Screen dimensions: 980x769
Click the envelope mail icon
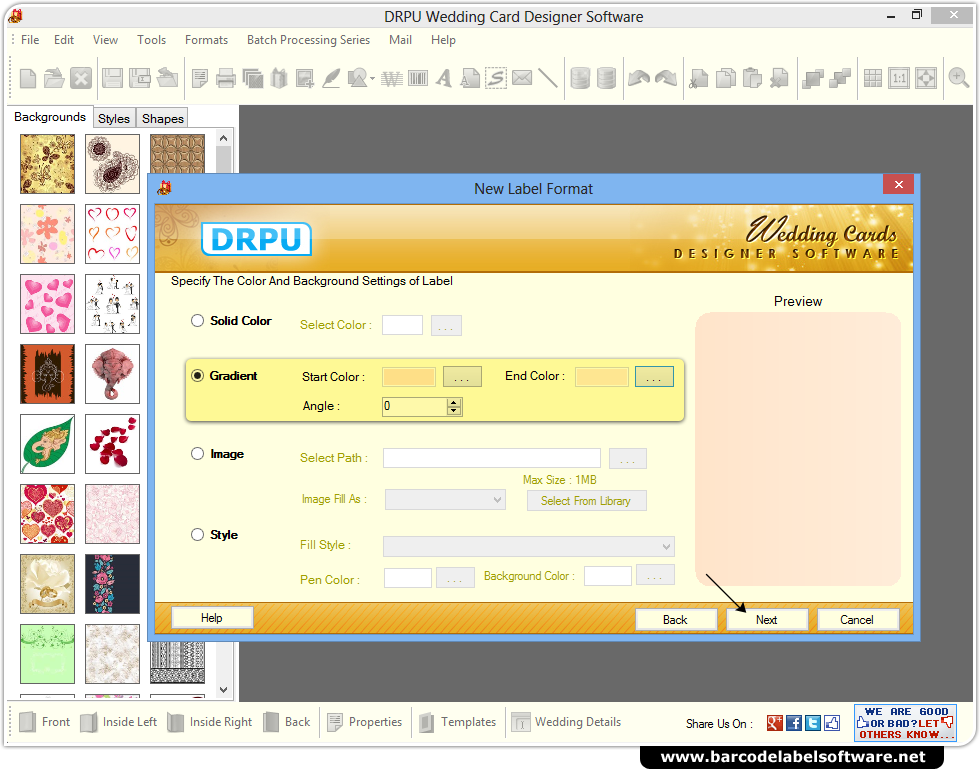(522, 78)
